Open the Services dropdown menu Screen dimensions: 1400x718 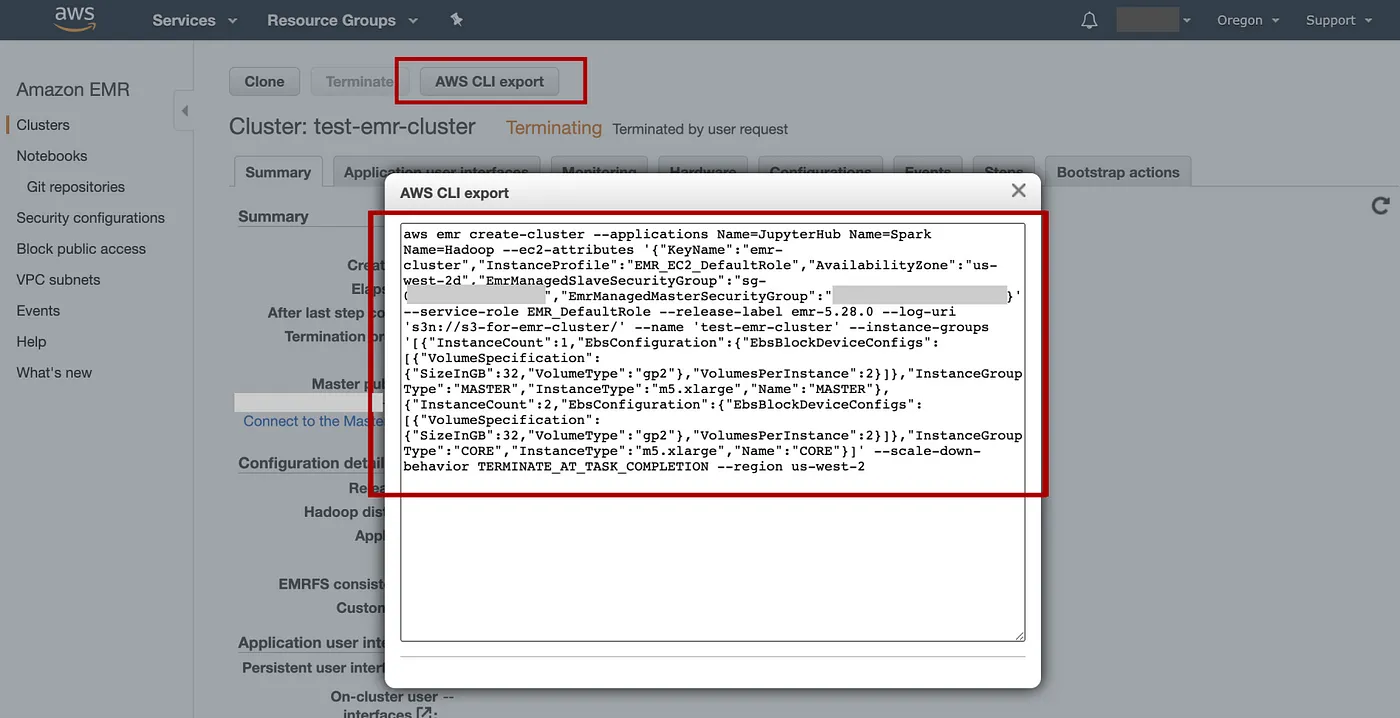pos(194,20)
